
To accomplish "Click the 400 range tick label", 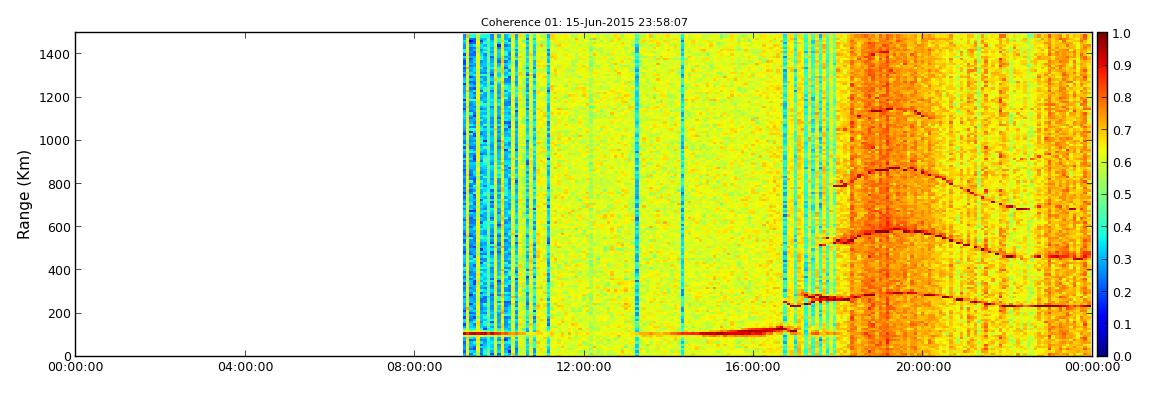I will pyautogui.click(x=59, y=271).
